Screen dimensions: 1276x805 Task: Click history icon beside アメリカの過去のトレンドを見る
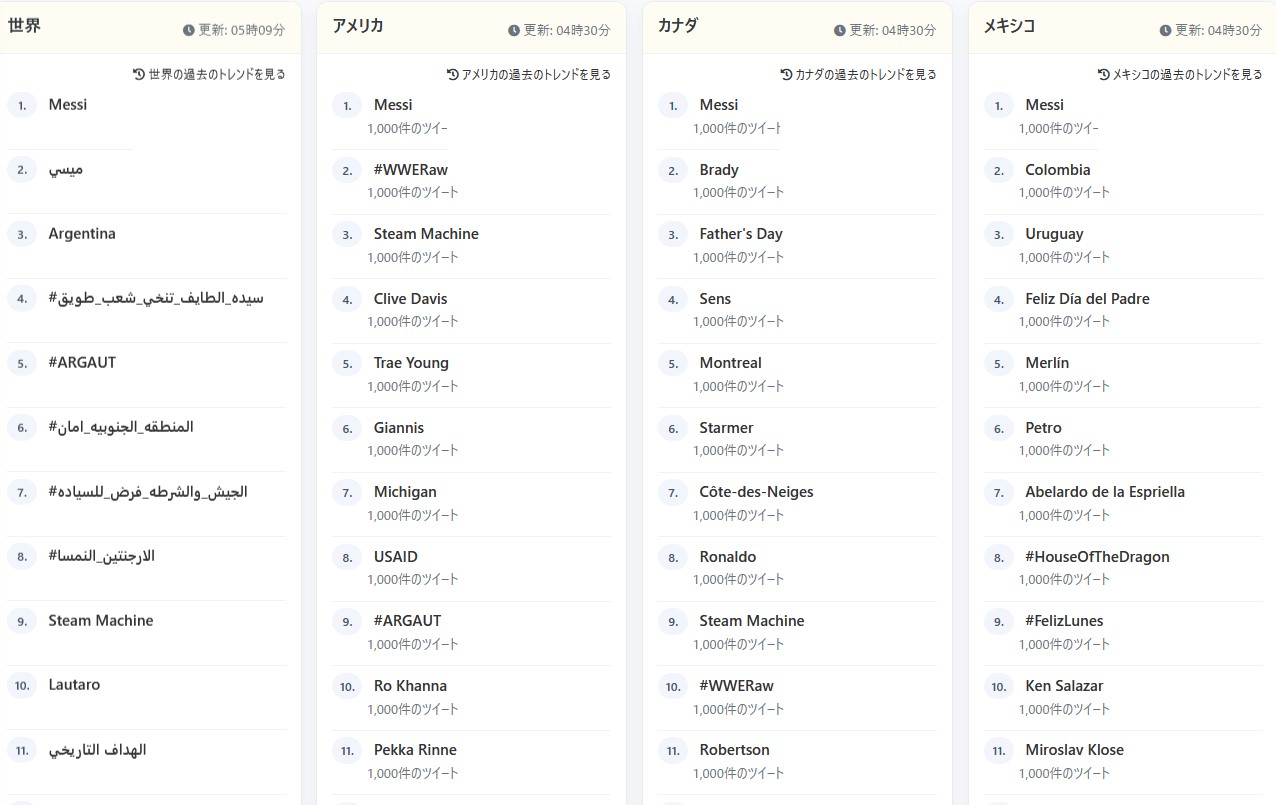(x=452, y=74)
